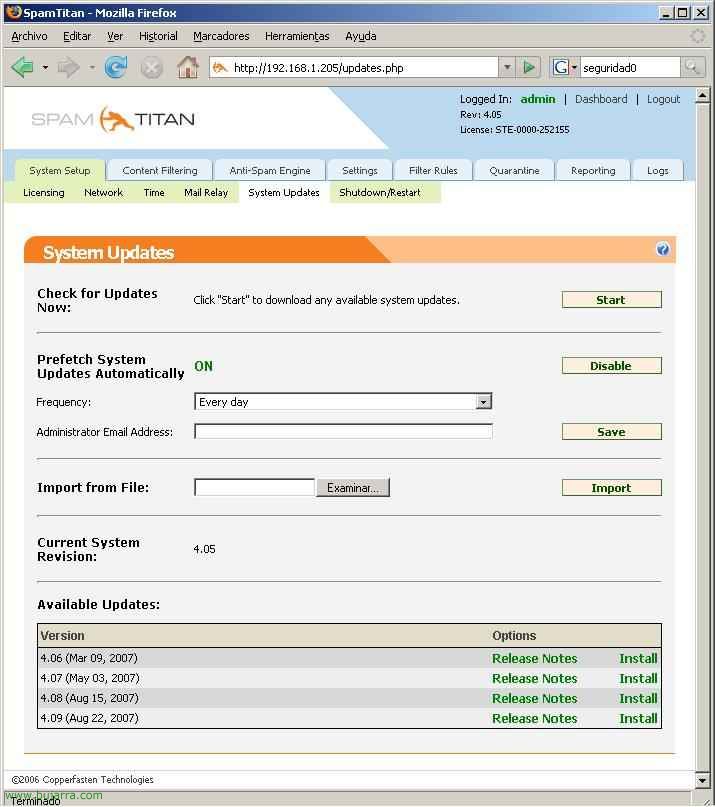Open the Archivo menu
The height and width of the screenshot is (807, 715).
29,36
